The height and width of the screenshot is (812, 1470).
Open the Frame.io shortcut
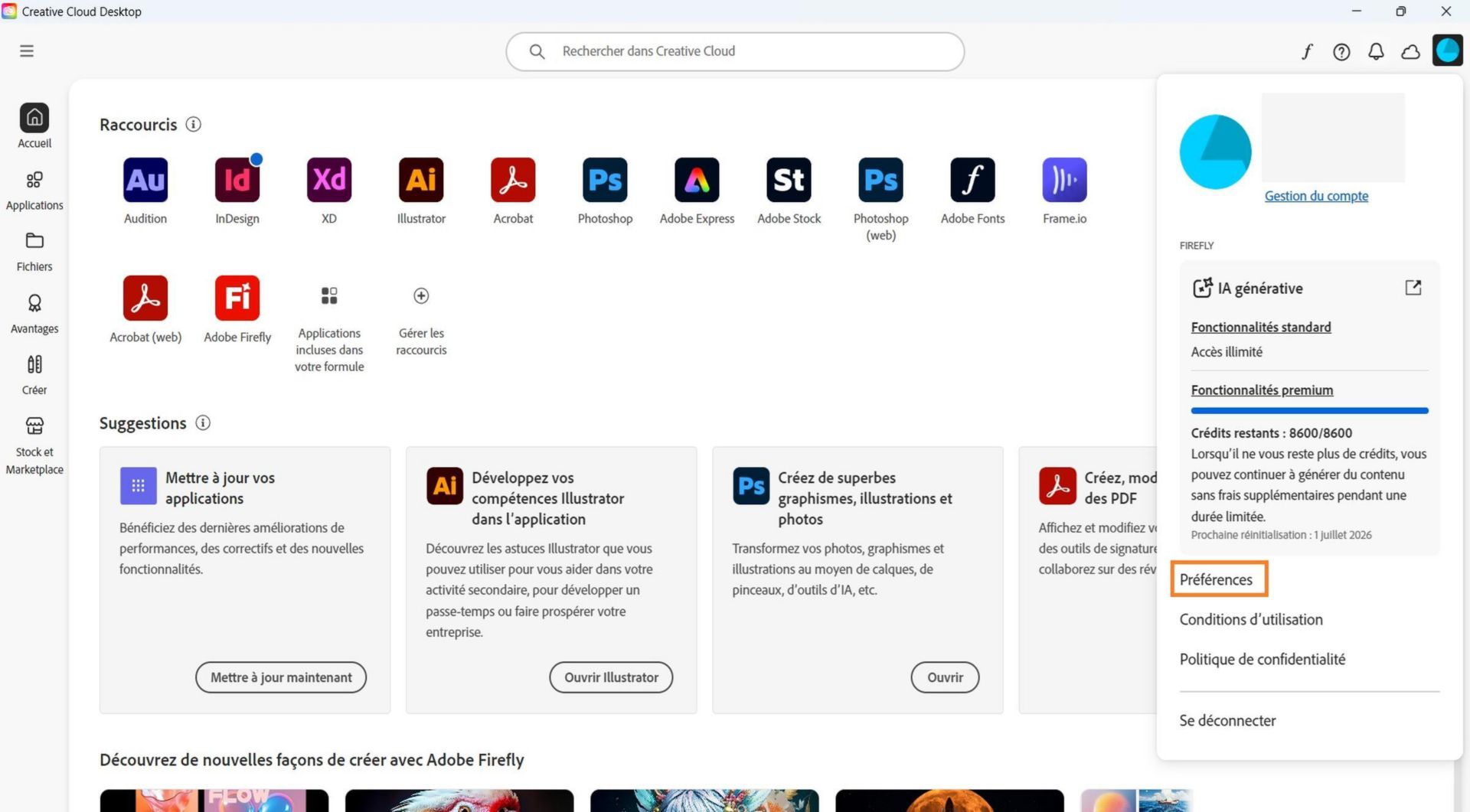coord(1064,180)
